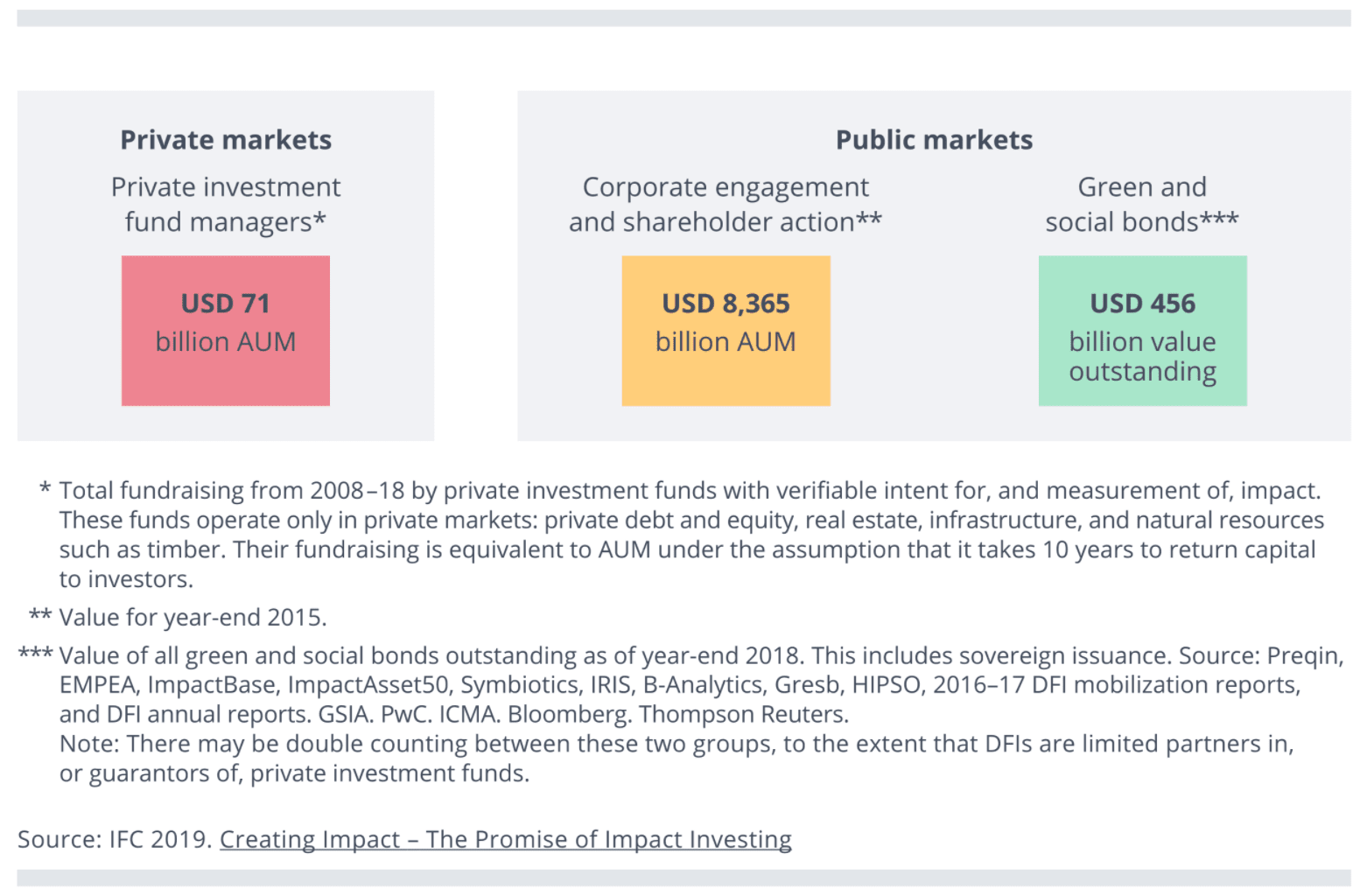
Task: Click the red USD 71 billion box
Action: point(226,330)
